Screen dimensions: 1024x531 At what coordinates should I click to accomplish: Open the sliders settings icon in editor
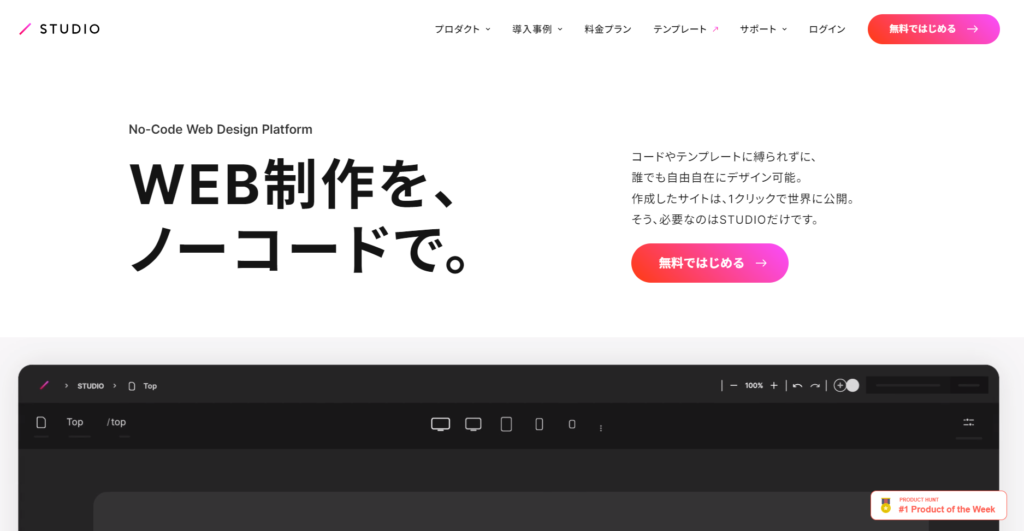[968, 423]
